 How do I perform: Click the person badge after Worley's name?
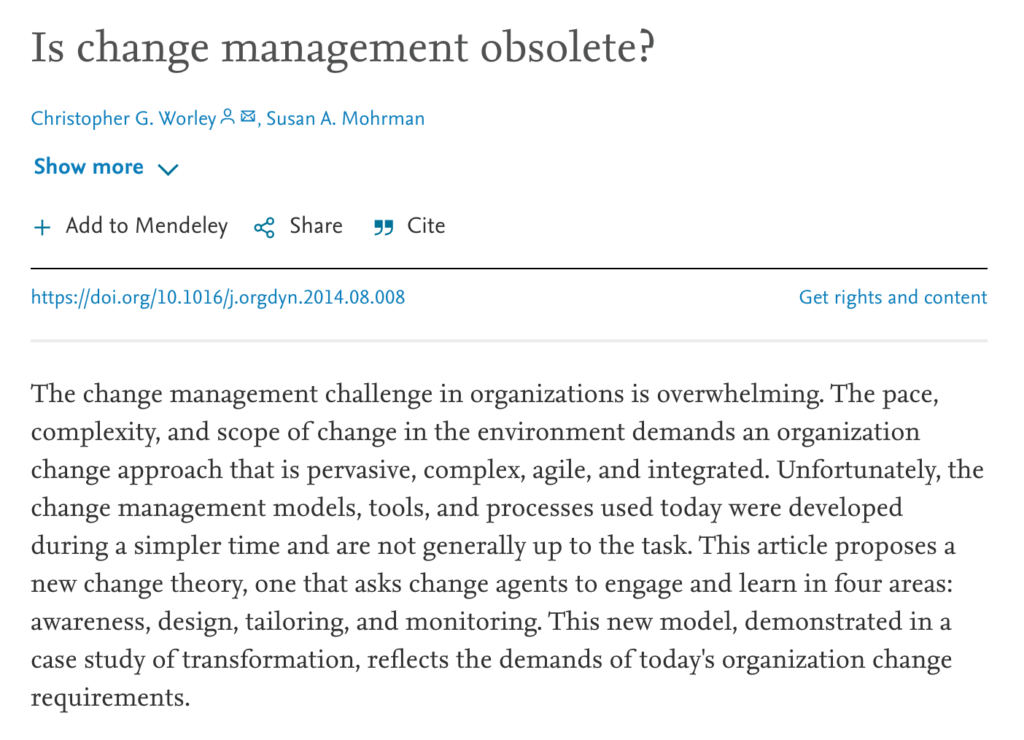tap(227, 117)
